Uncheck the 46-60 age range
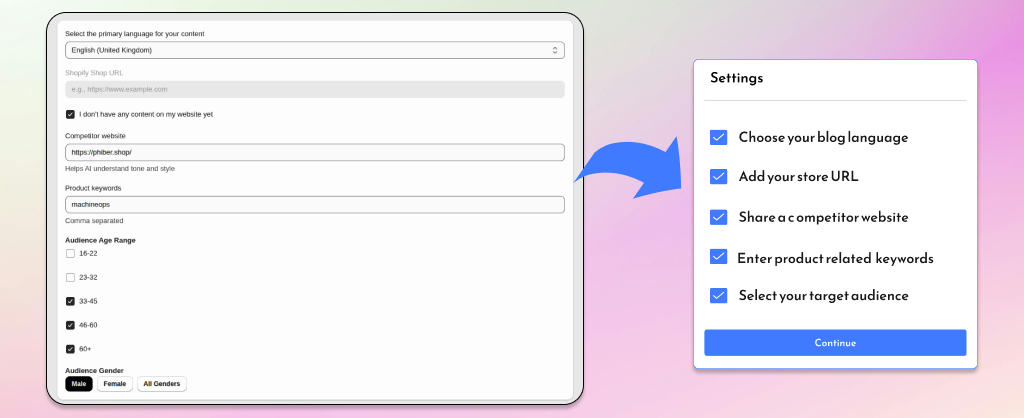This screenshot has width=1024, height=418. coord(70,325)
